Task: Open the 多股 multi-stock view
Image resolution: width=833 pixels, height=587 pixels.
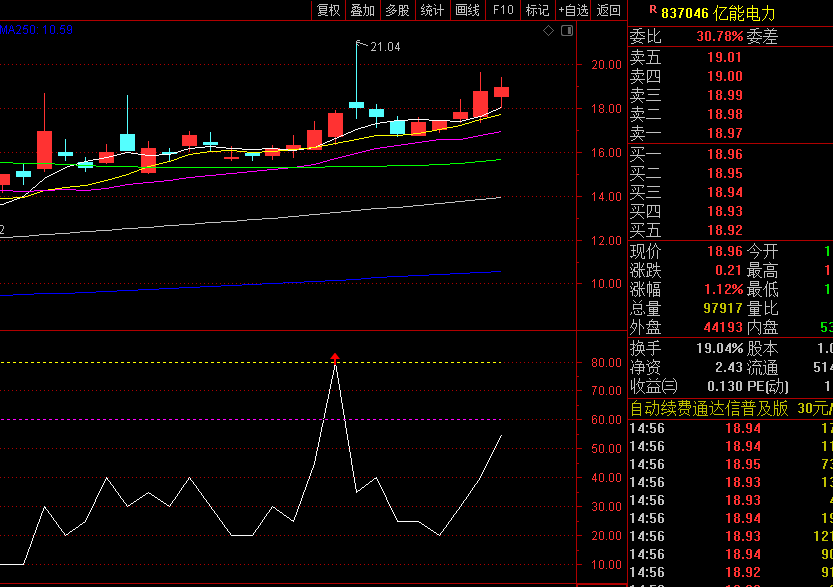Action: tap(397, 10)
